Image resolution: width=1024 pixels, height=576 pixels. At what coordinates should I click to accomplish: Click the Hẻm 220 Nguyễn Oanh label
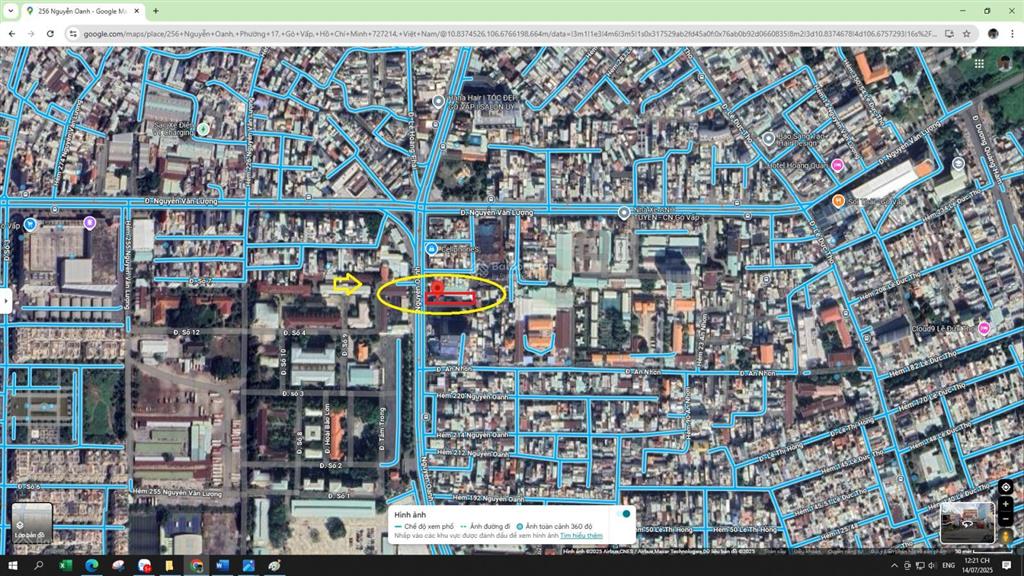point(472,396)
